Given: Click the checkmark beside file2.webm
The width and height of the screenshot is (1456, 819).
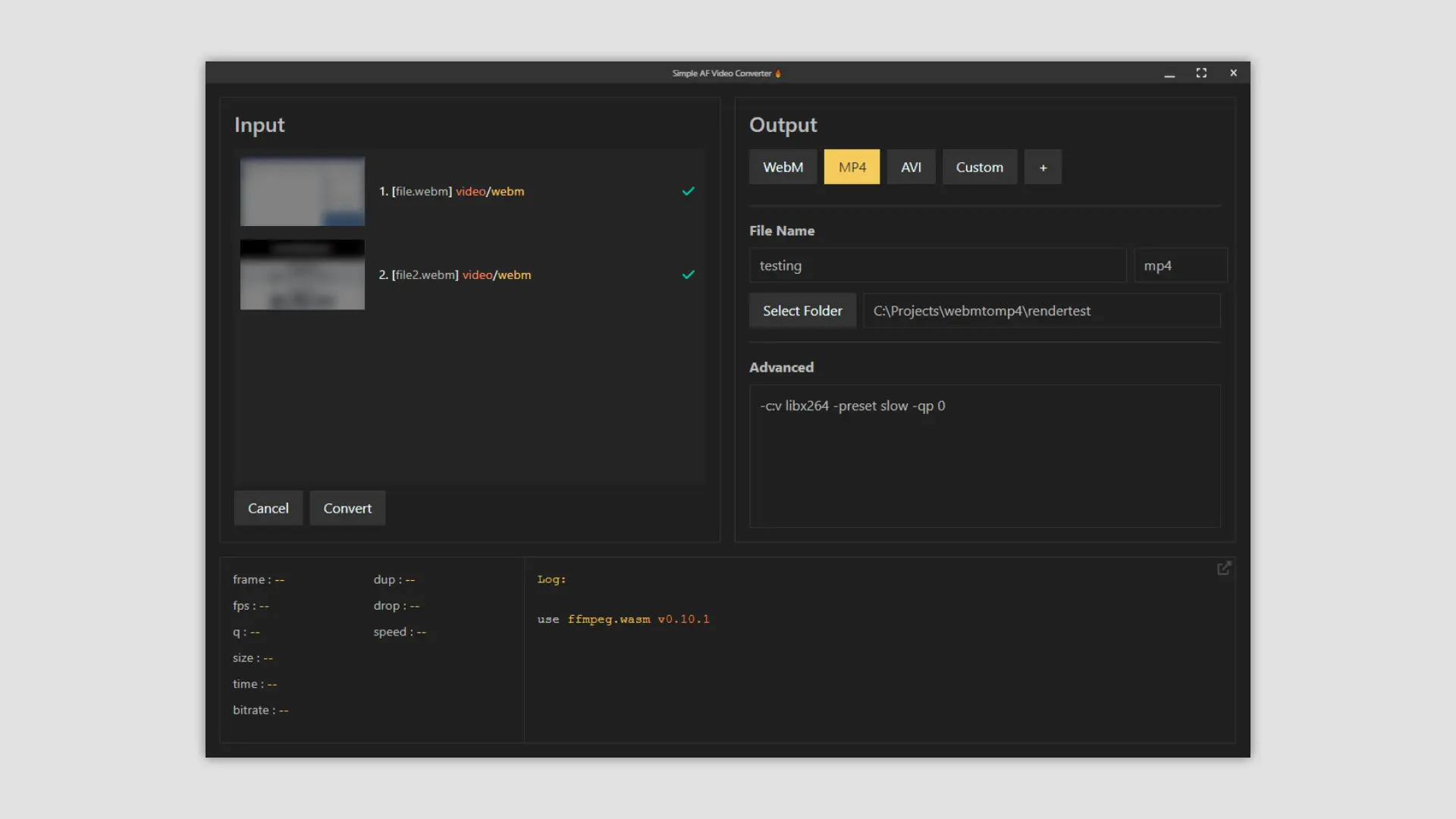Looking at the screenshot, I should coord(688,275).
